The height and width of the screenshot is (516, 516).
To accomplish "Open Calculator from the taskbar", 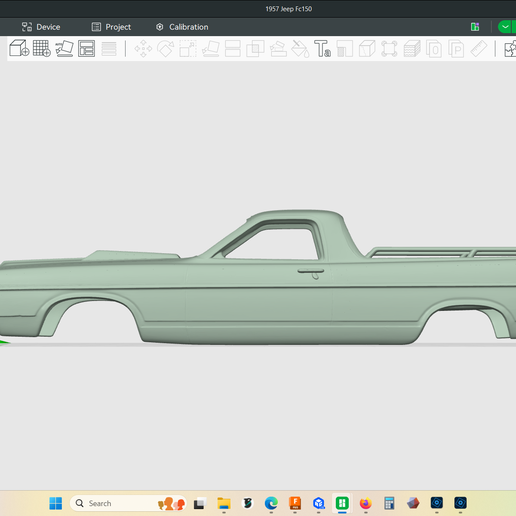I will [389, 503].
